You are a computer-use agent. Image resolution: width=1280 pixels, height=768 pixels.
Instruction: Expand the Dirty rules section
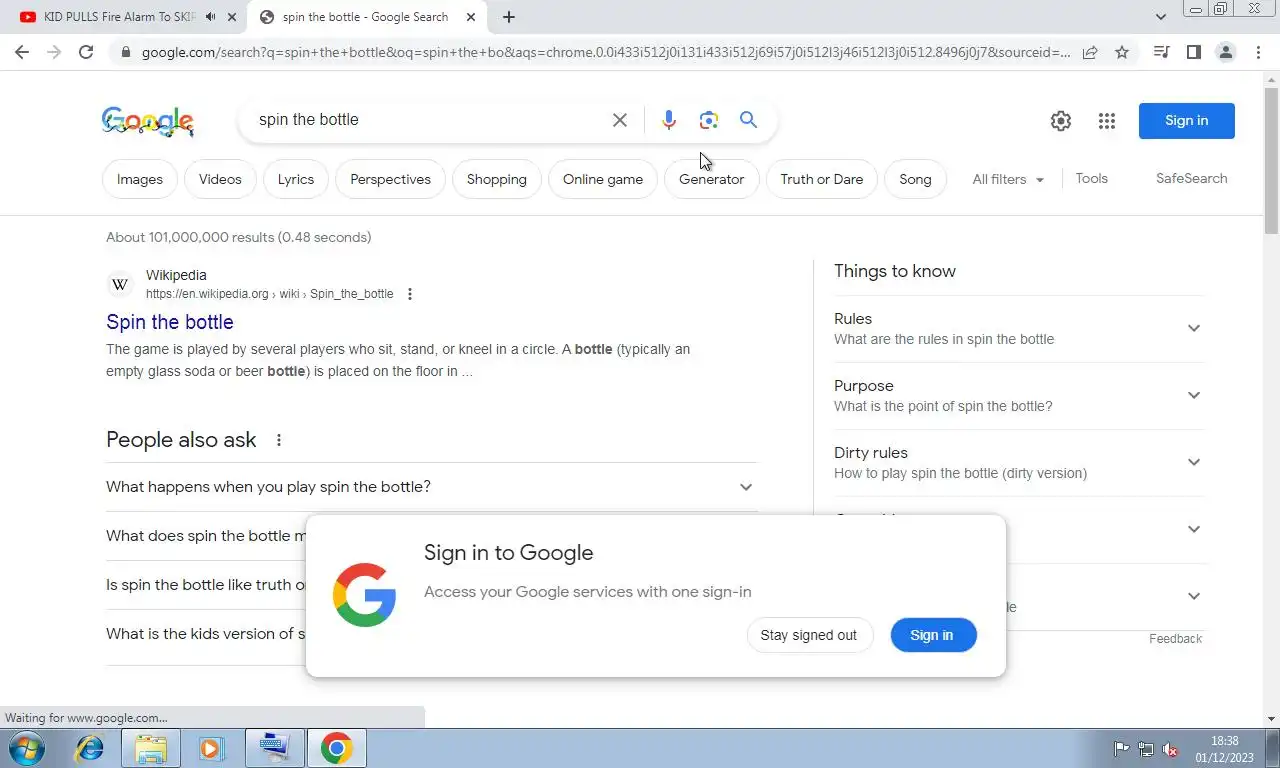coord(1018,462)
